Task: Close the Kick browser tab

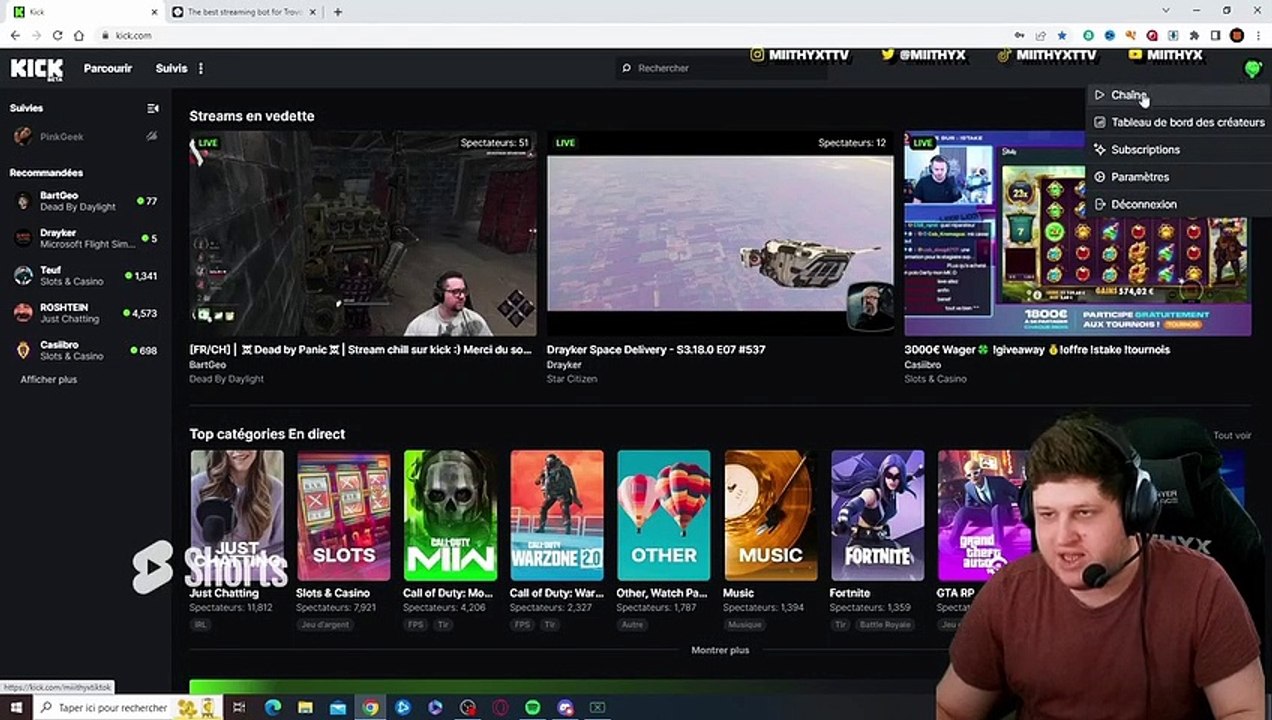Action: click(154, 12)
